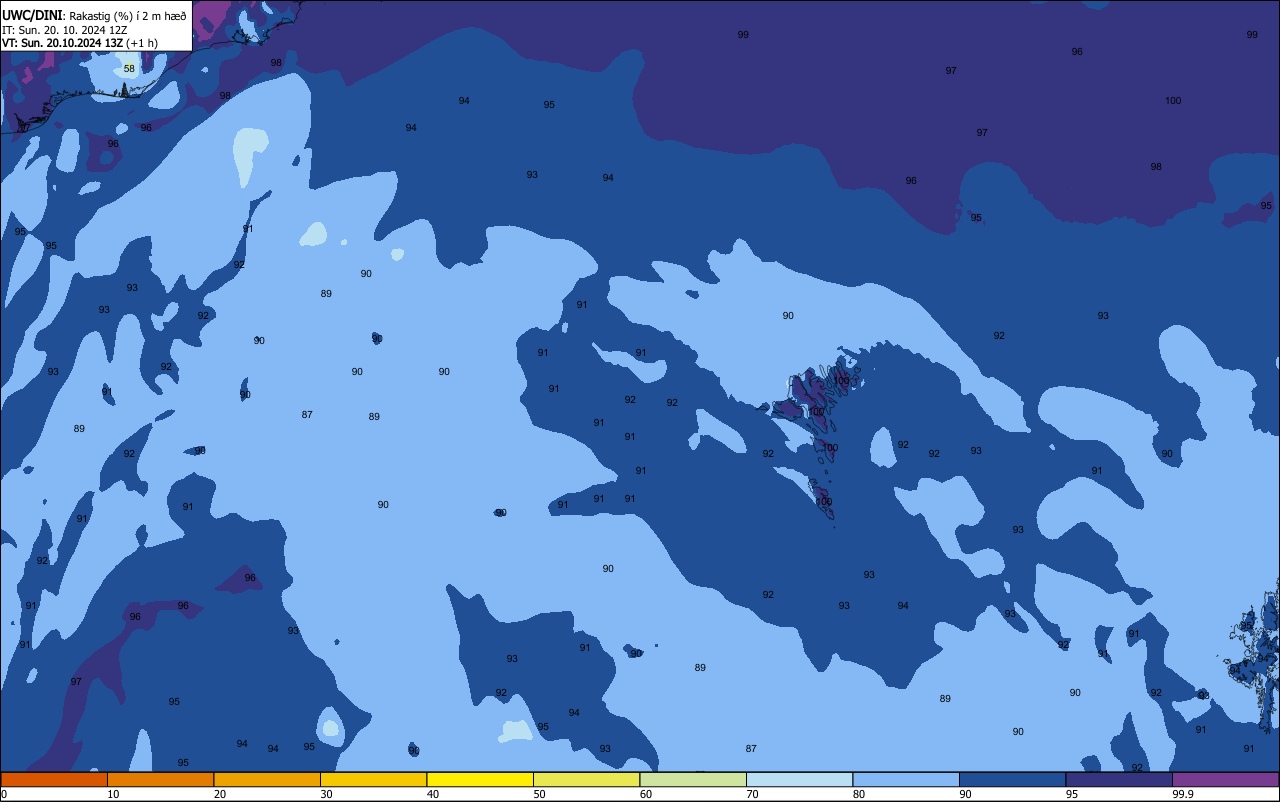Screen dimensions: 1280x802
Task: Click the legend tick label '70'
Action: click(752, 794)
